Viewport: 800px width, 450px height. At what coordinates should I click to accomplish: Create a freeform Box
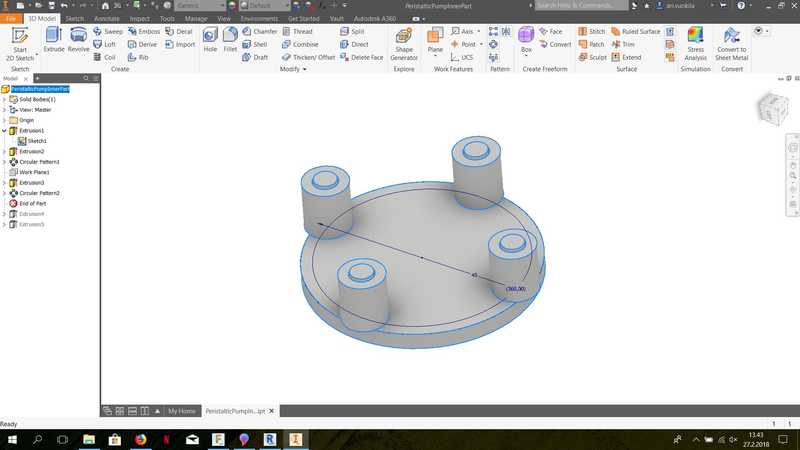click(x=526, y=40)
